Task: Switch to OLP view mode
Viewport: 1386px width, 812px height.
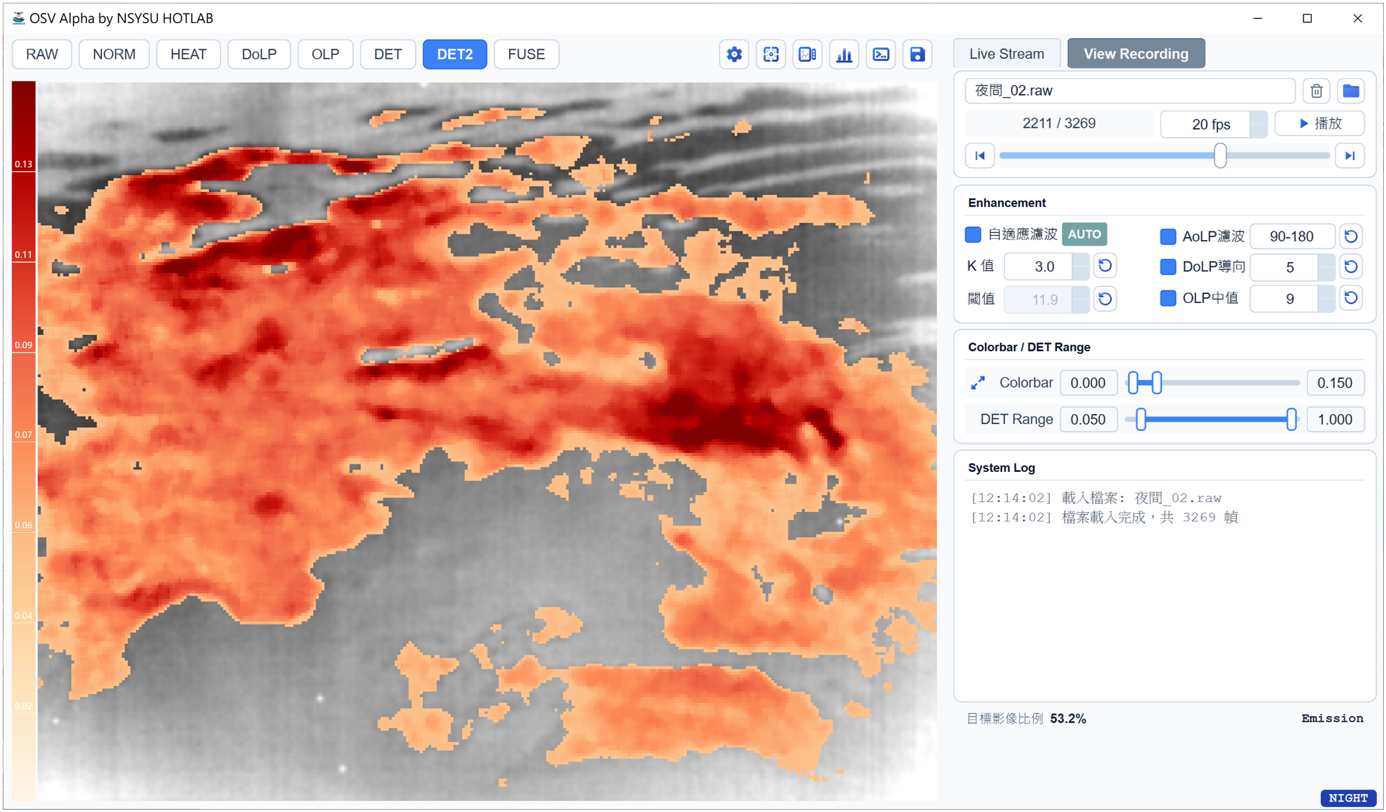Action: click(x=325, y=55)
